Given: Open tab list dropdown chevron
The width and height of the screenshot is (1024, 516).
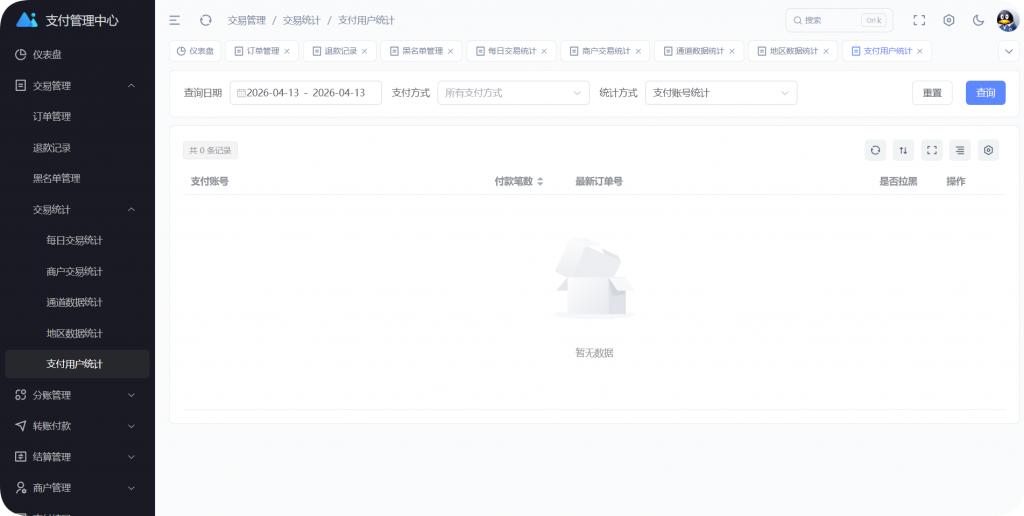Looking at the screenshot, I should (1009, 51).
